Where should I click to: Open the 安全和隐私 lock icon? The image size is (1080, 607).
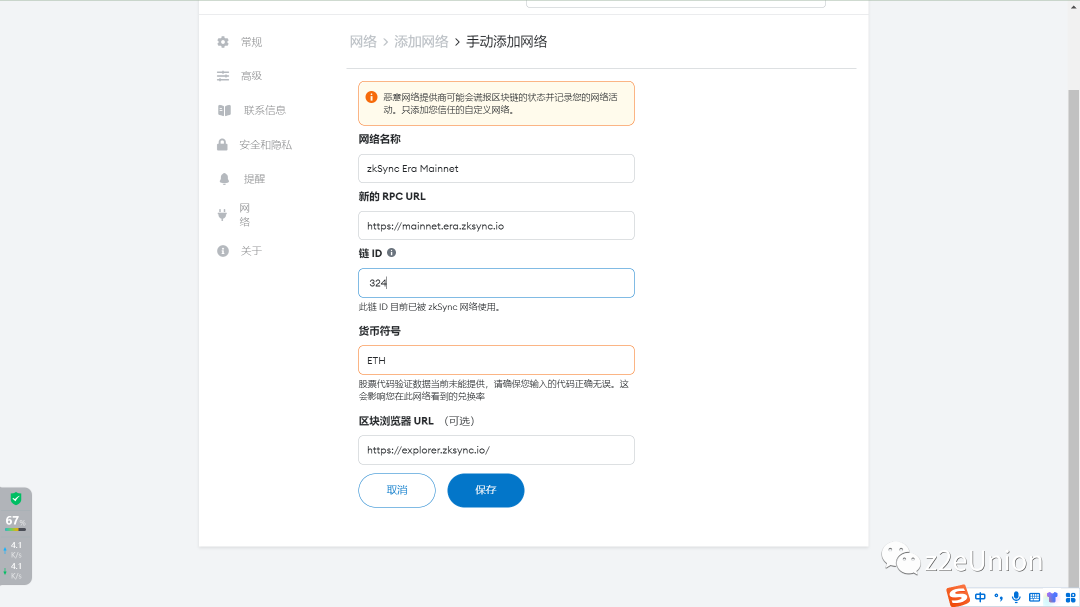tap(222, 144)
